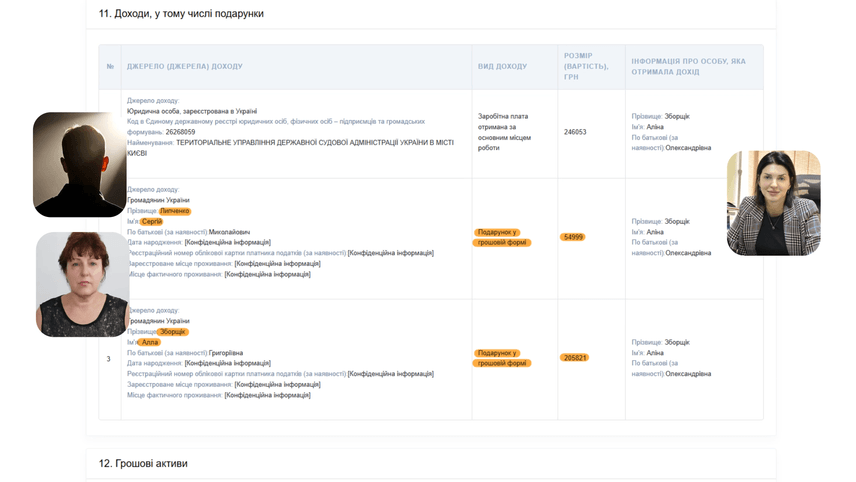
Task: Click the highlighted name 'Алла'
Action: click(x=150, y=342)
